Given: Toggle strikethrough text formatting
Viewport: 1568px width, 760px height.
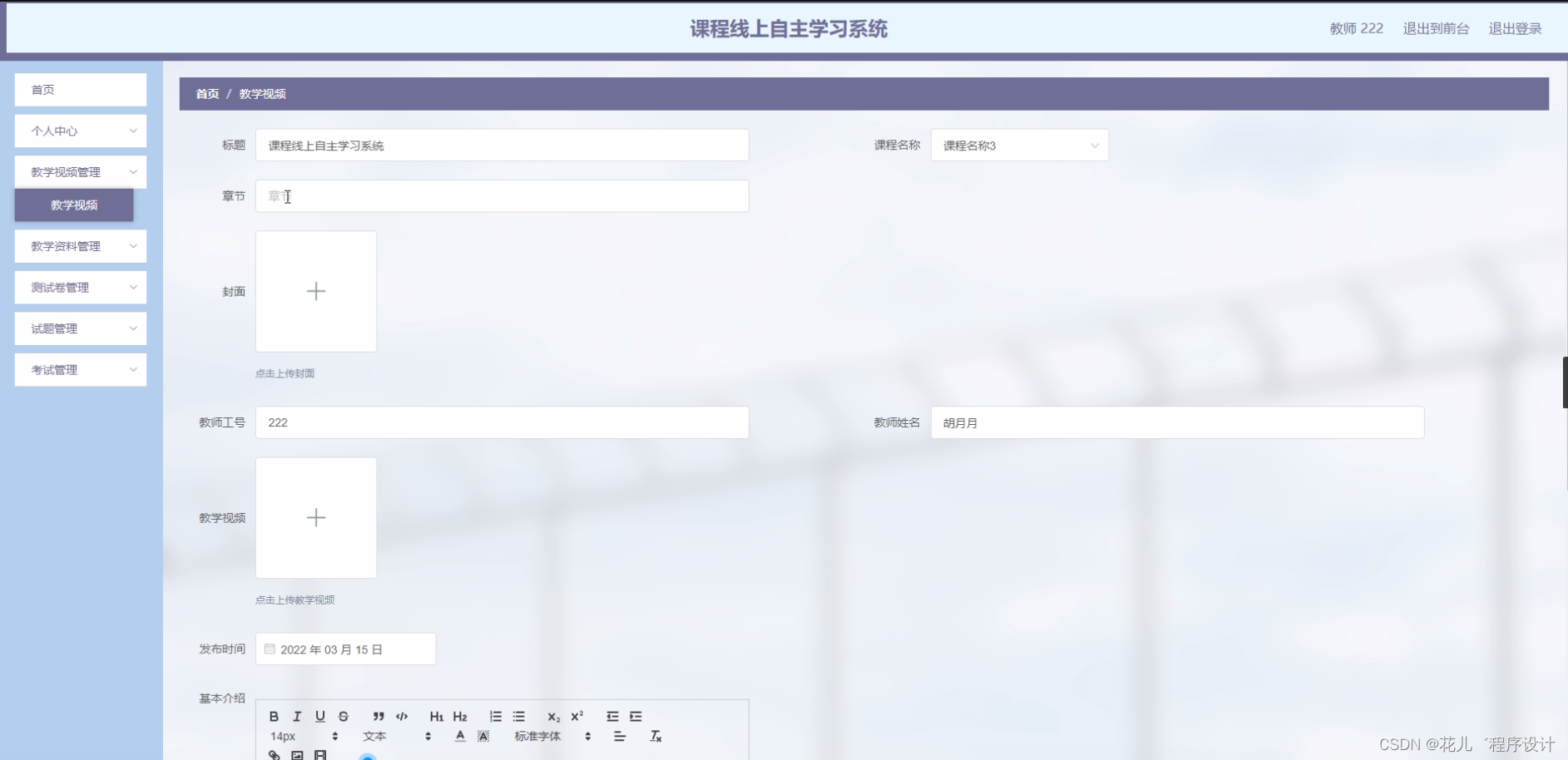Looking at the screenshot, I should pyautogui.click(x=343, y=716).
